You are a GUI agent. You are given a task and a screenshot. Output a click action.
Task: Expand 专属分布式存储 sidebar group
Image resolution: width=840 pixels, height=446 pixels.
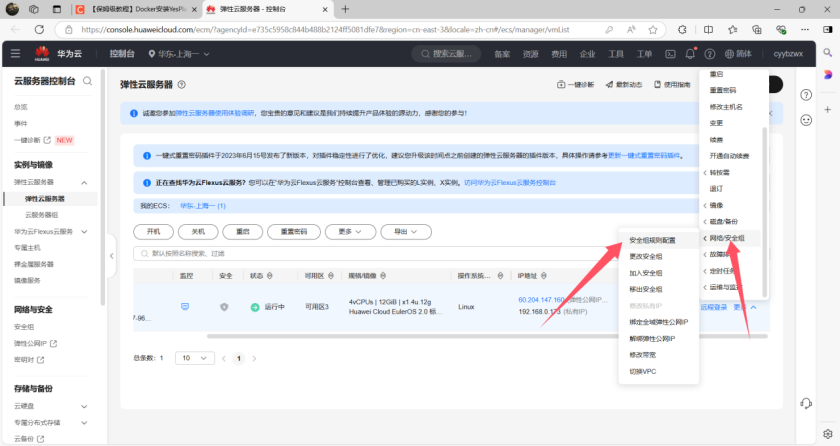click(84, 423)
